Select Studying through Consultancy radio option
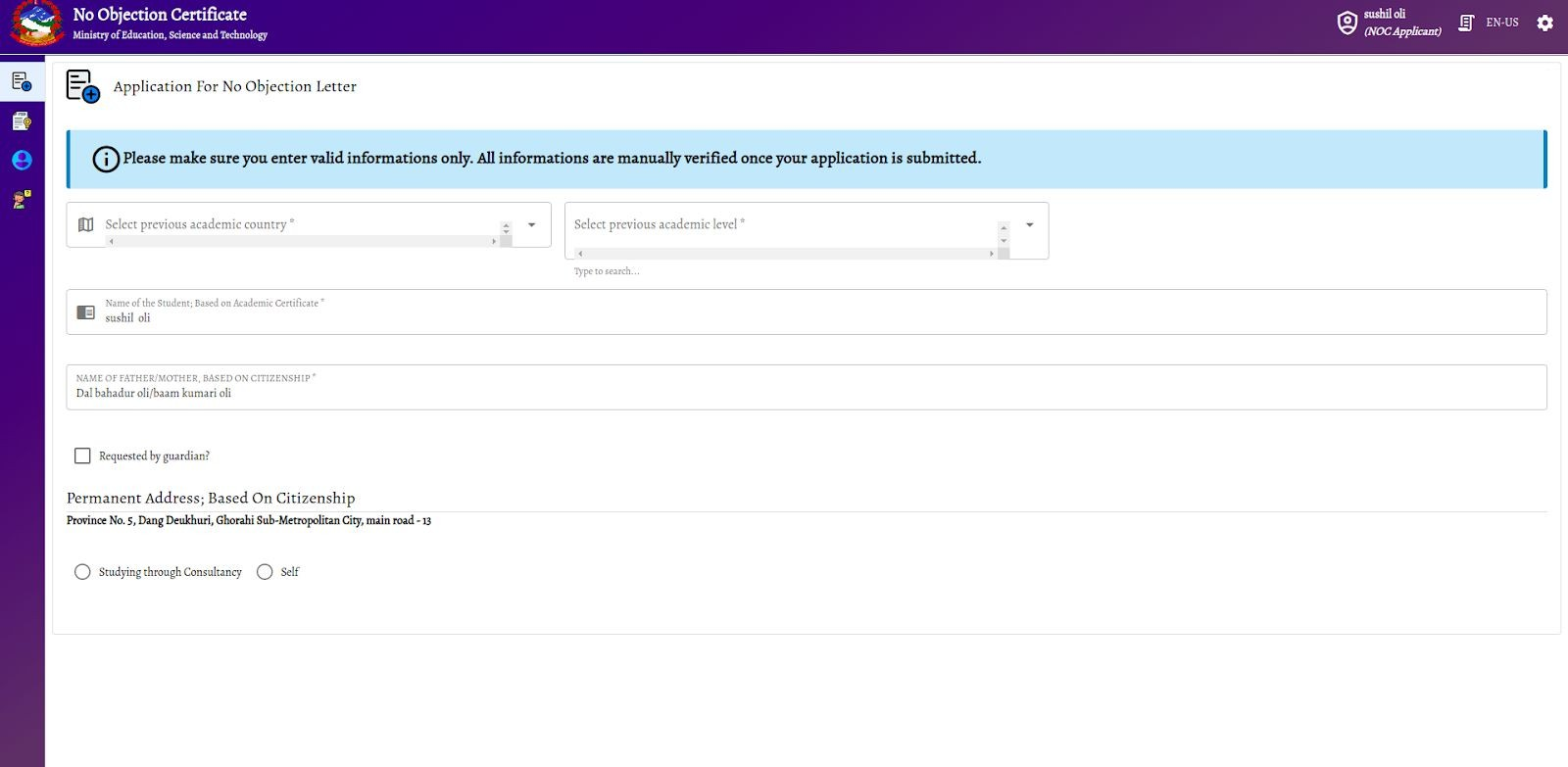The image size is (1568, 767). click(82, 572)
